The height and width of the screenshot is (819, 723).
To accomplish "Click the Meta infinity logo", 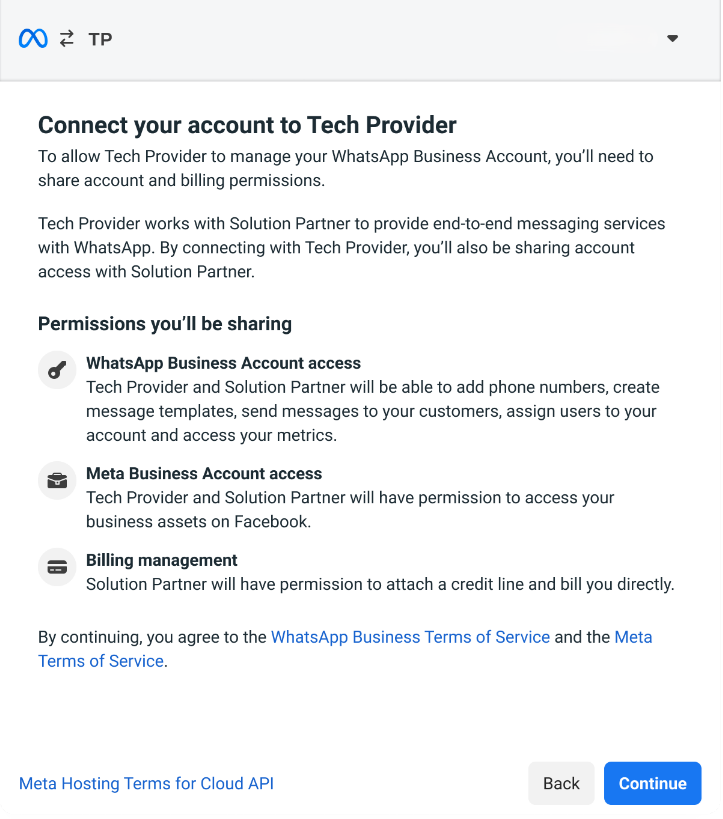I will tap(33, 39).
